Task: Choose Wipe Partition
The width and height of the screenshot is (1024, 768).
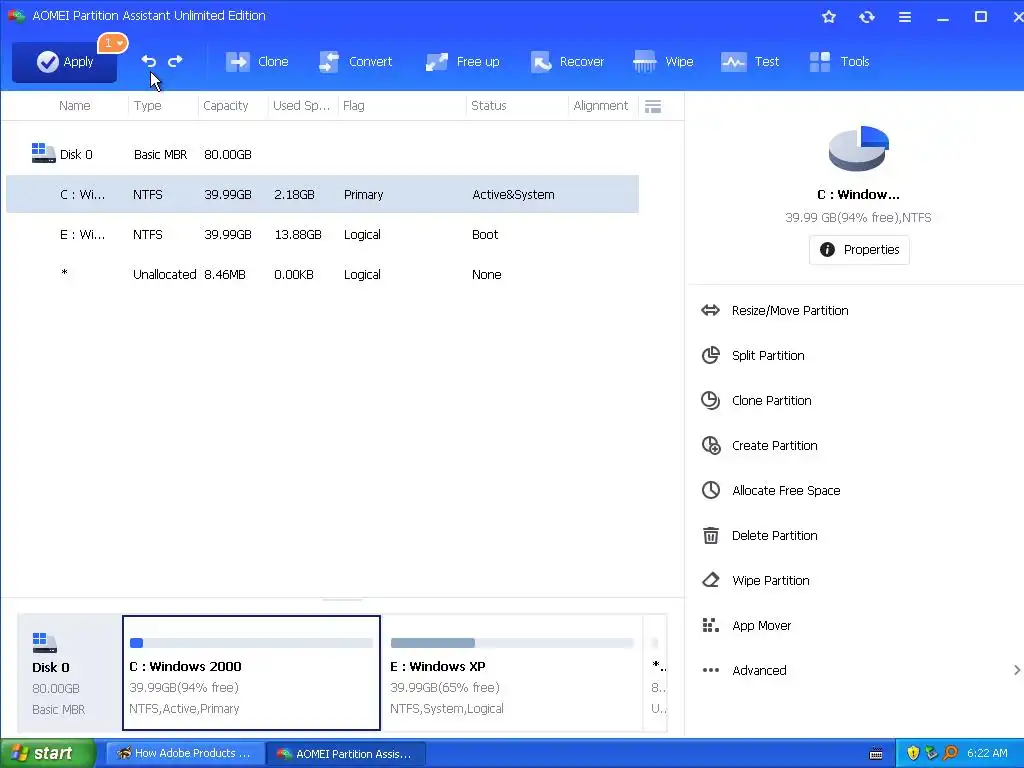Action: 771,581
